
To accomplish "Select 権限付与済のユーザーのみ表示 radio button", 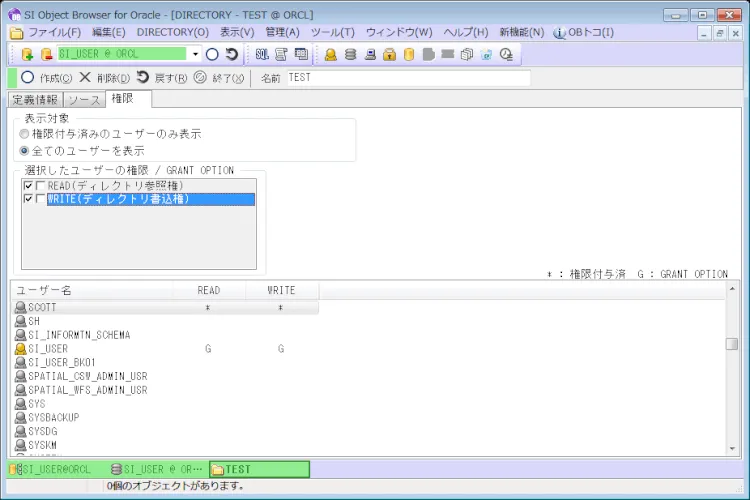I will pyautogui.click(x=25, y=133).
